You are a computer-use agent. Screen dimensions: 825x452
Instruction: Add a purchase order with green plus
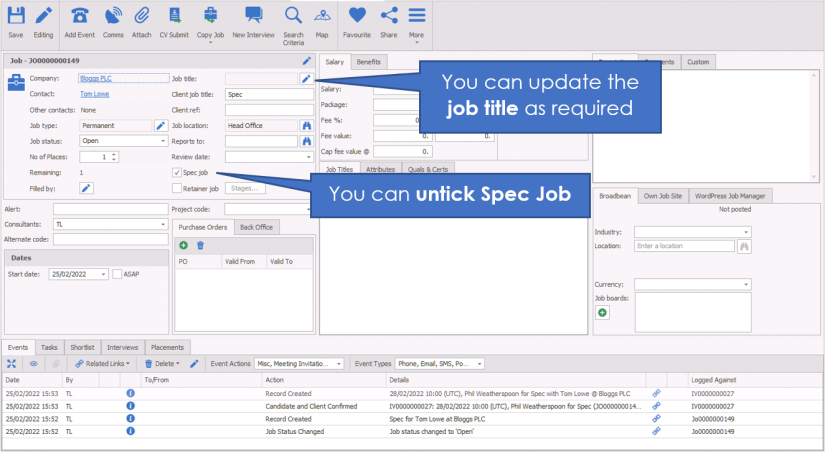pos(184,245)
